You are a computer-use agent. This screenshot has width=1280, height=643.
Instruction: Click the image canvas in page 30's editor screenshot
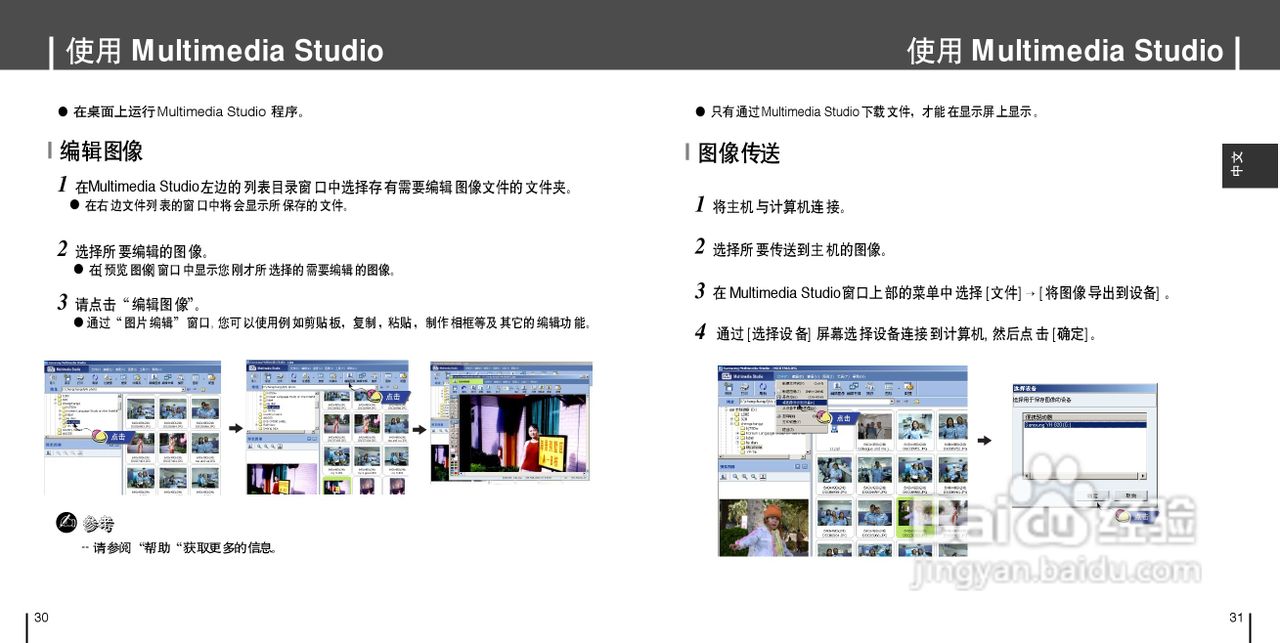coord(521,433)
